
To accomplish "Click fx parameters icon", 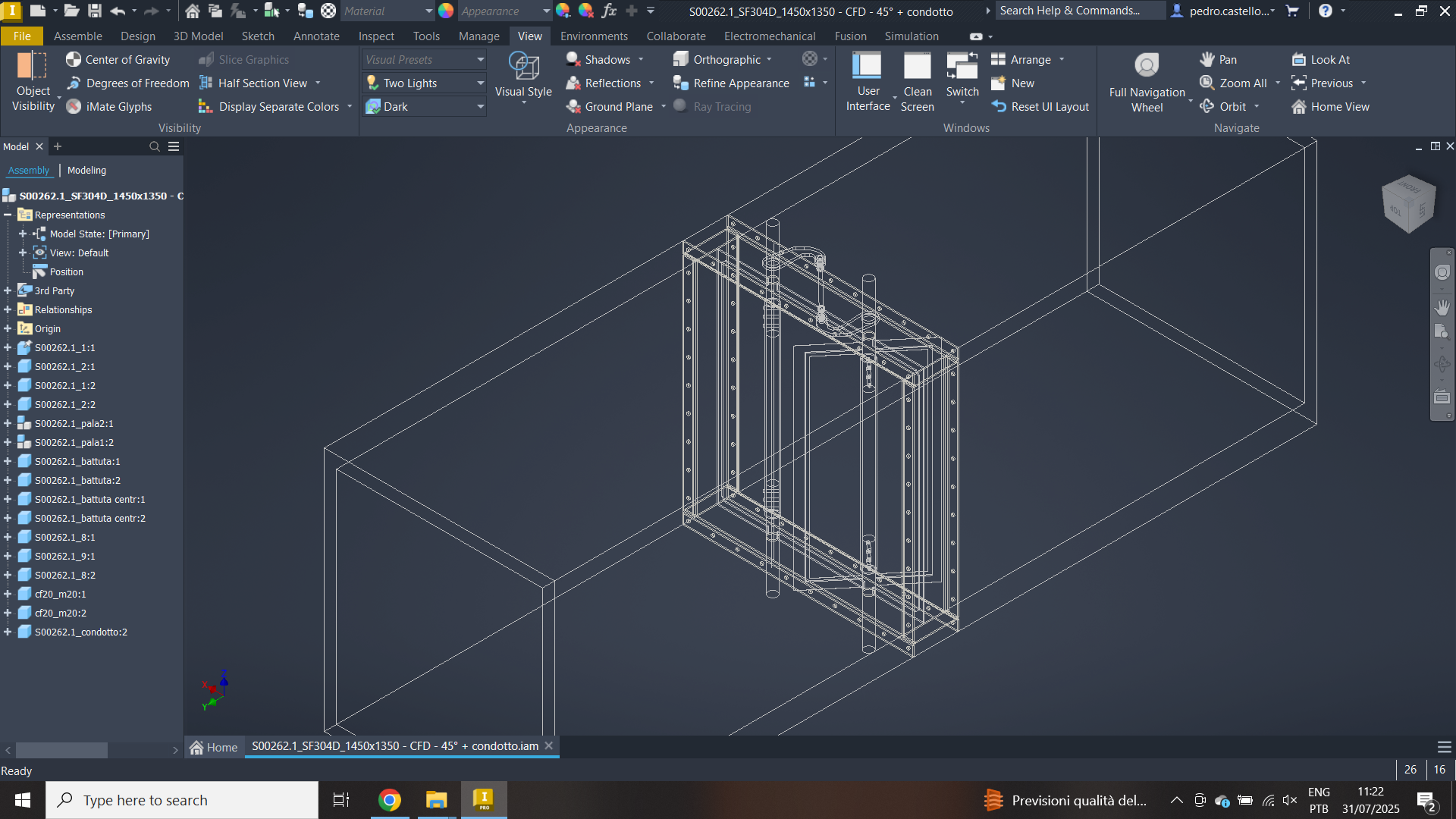I will [609, 11].
